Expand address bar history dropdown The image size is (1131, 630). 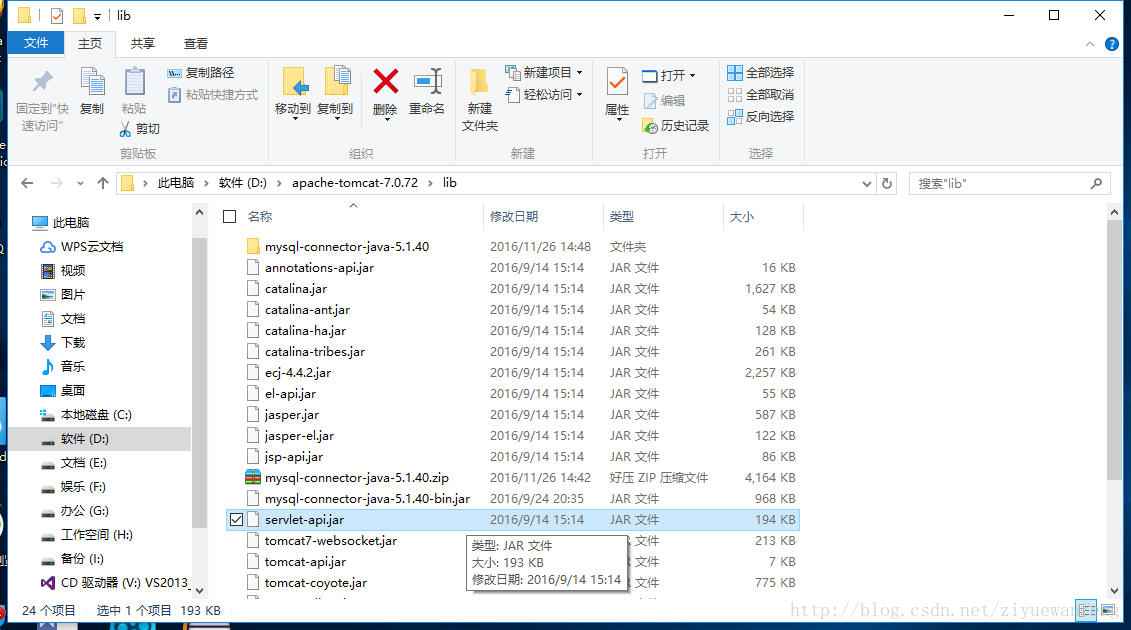[866, 183]
